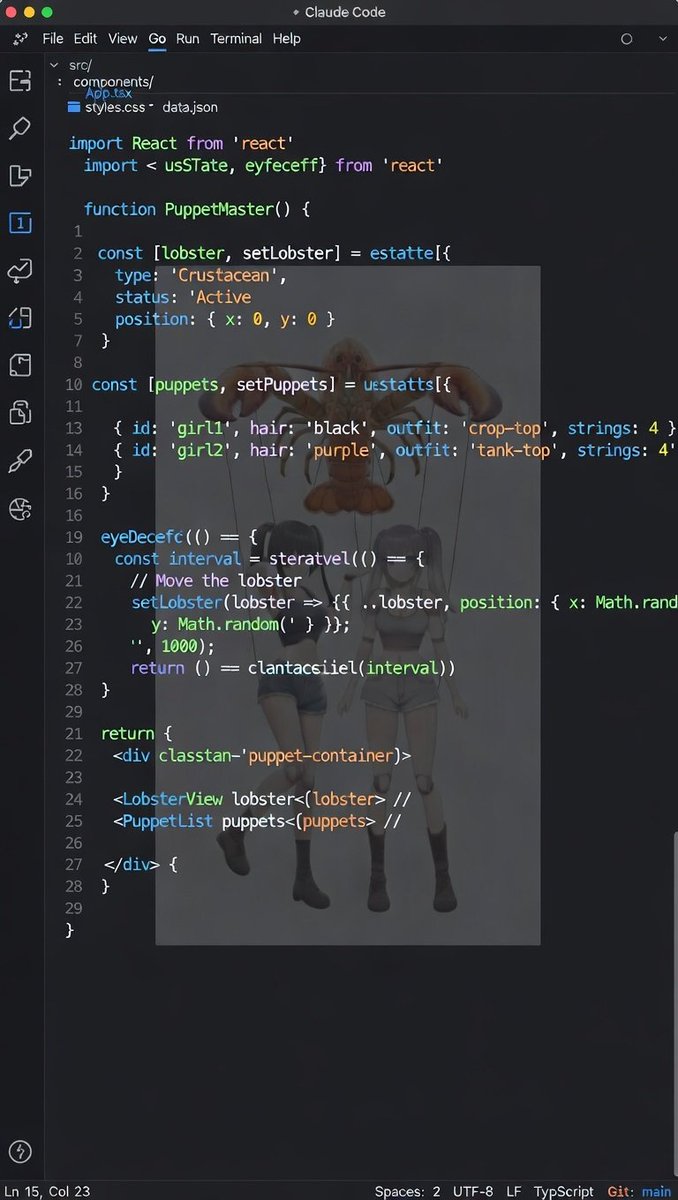This screenshot has height=1200, width=678.
Task: Click the box icon with blue arrows
Action: click(20, 319)
